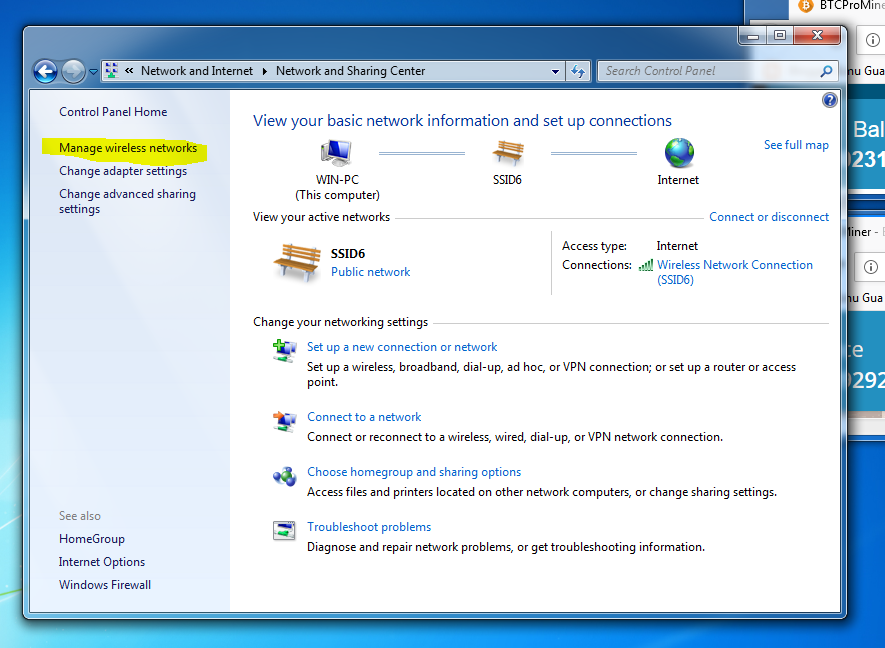Click the bold SSID6 active network name
The image size is (885, 648).
tap(348, 254)
